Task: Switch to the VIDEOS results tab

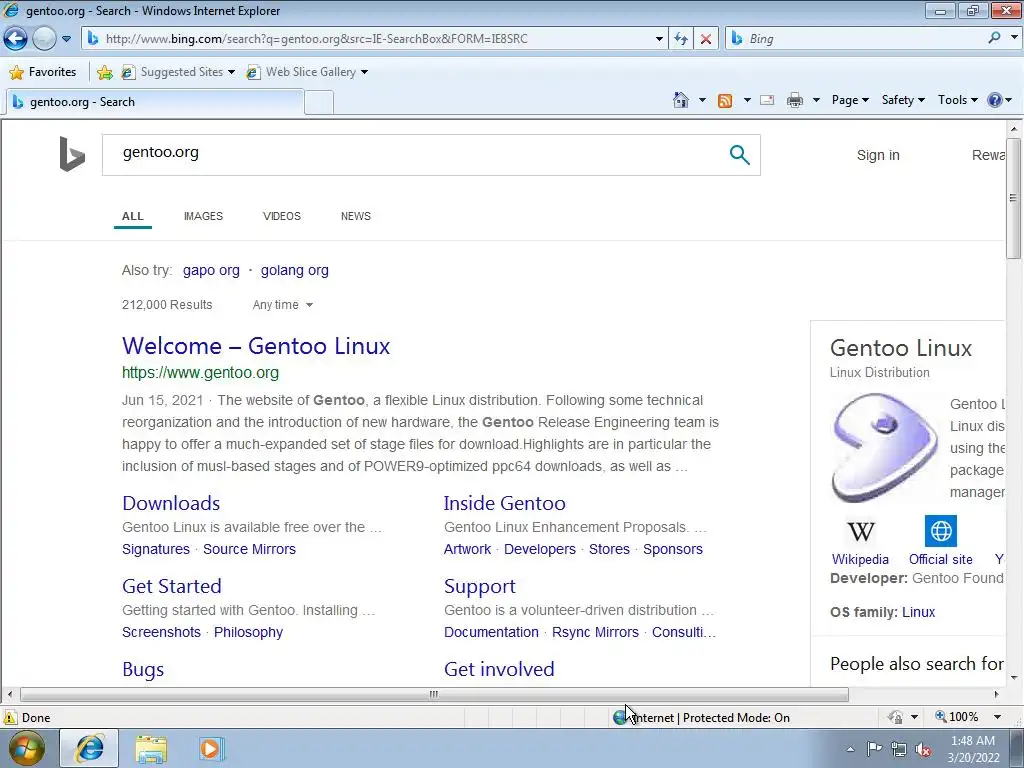Action: [281, 216]
